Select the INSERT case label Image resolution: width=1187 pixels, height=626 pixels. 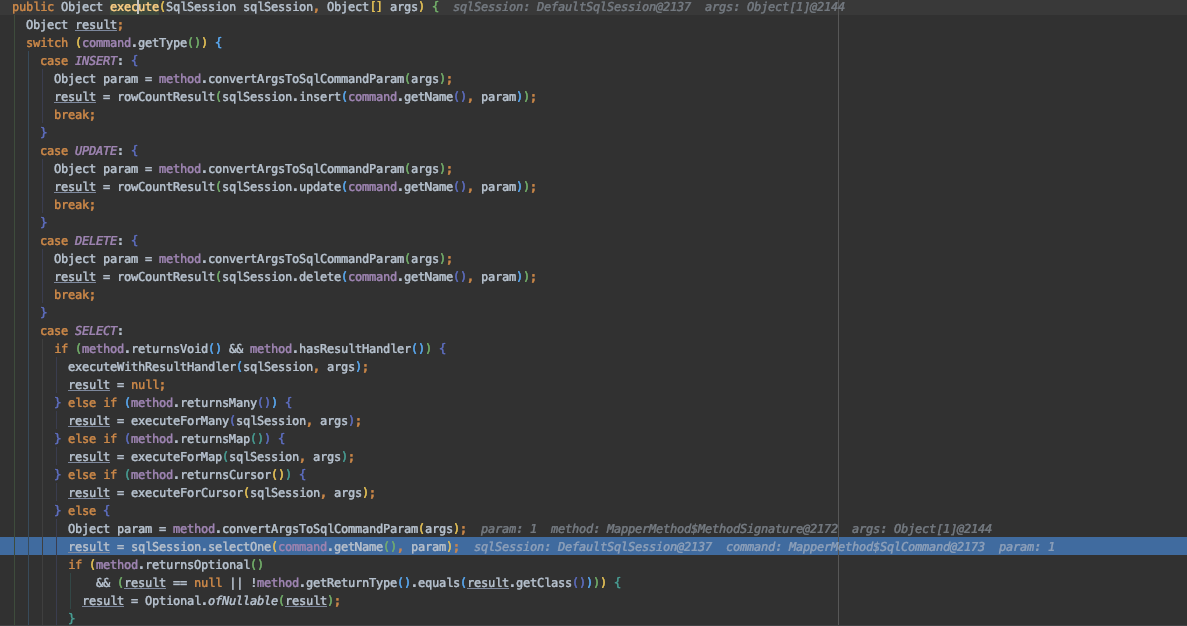96,61
